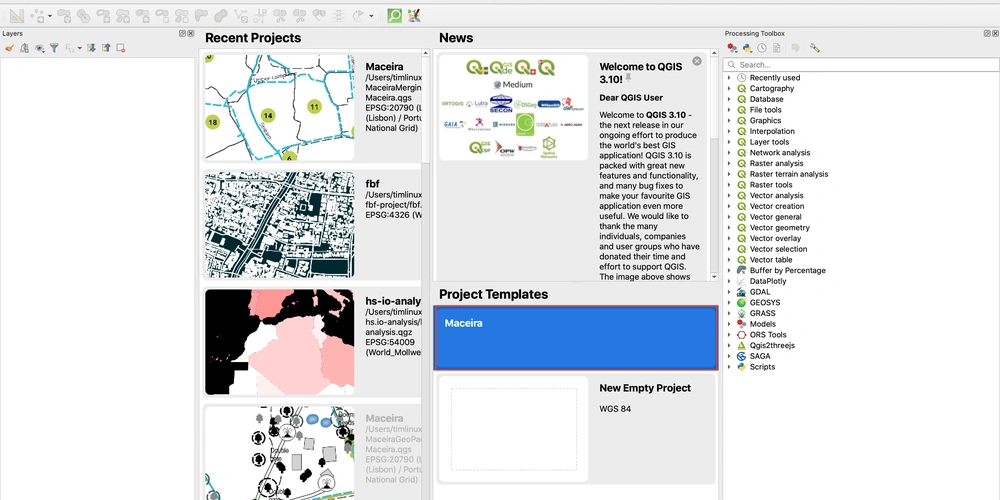Close the Processing Toolbox panel

(996, 34)
